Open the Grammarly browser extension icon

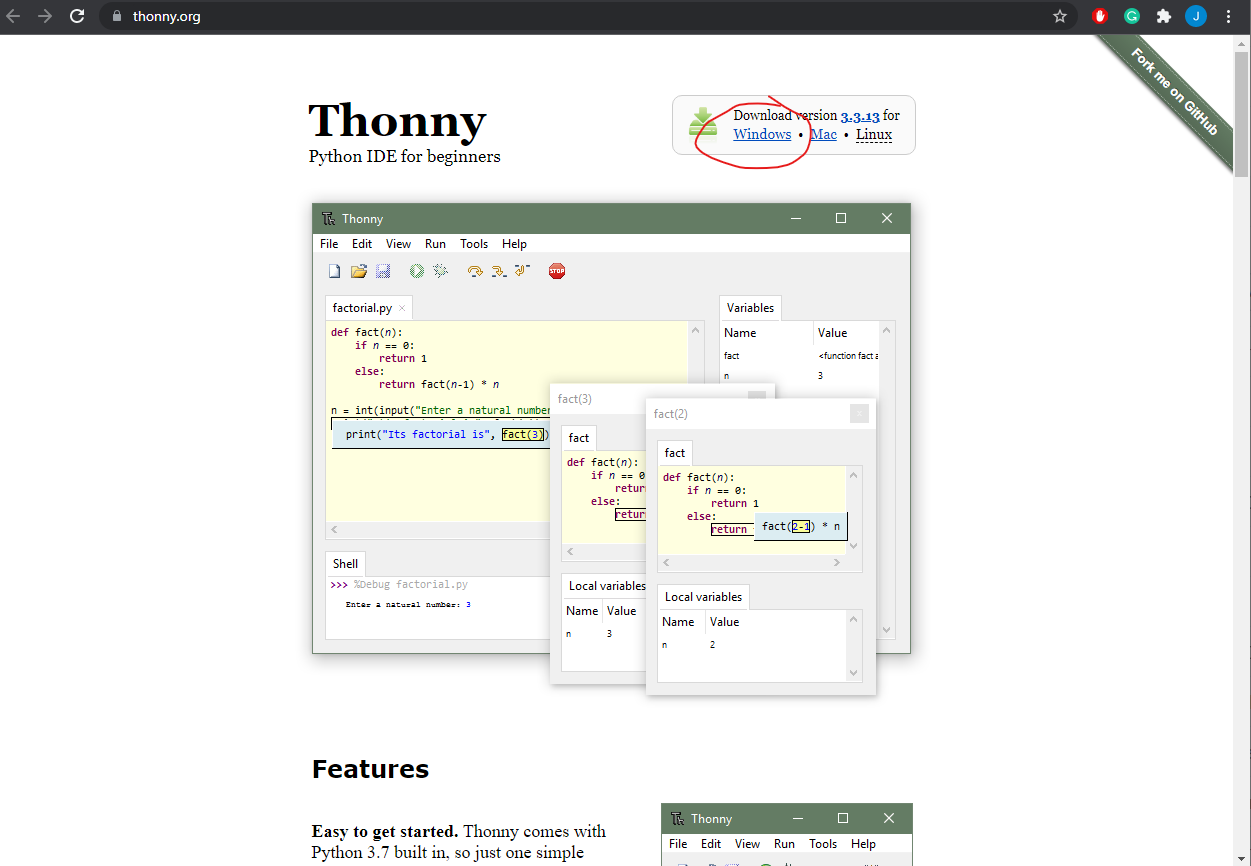pyautogui.click(x=1131, y=16)
